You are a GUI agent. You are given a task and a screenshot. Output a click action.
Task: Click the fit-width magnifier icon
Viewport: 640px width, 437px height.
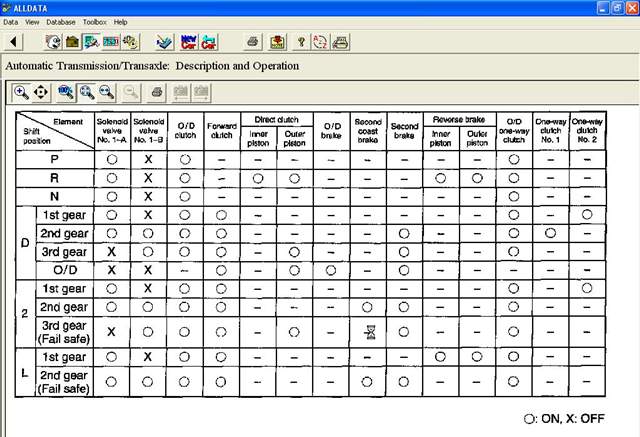105,92
